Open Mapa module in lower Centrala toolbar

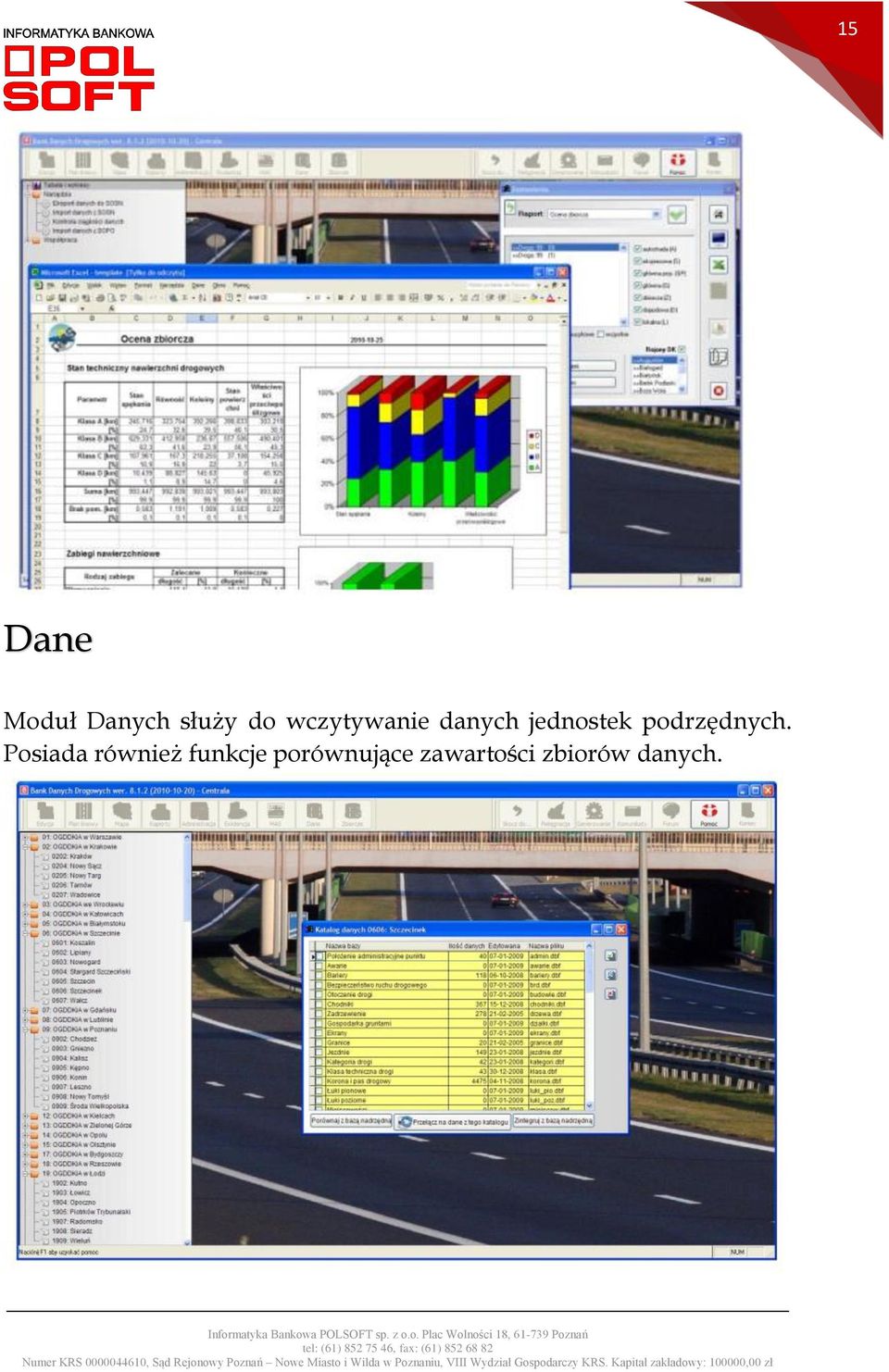point(121,815)
